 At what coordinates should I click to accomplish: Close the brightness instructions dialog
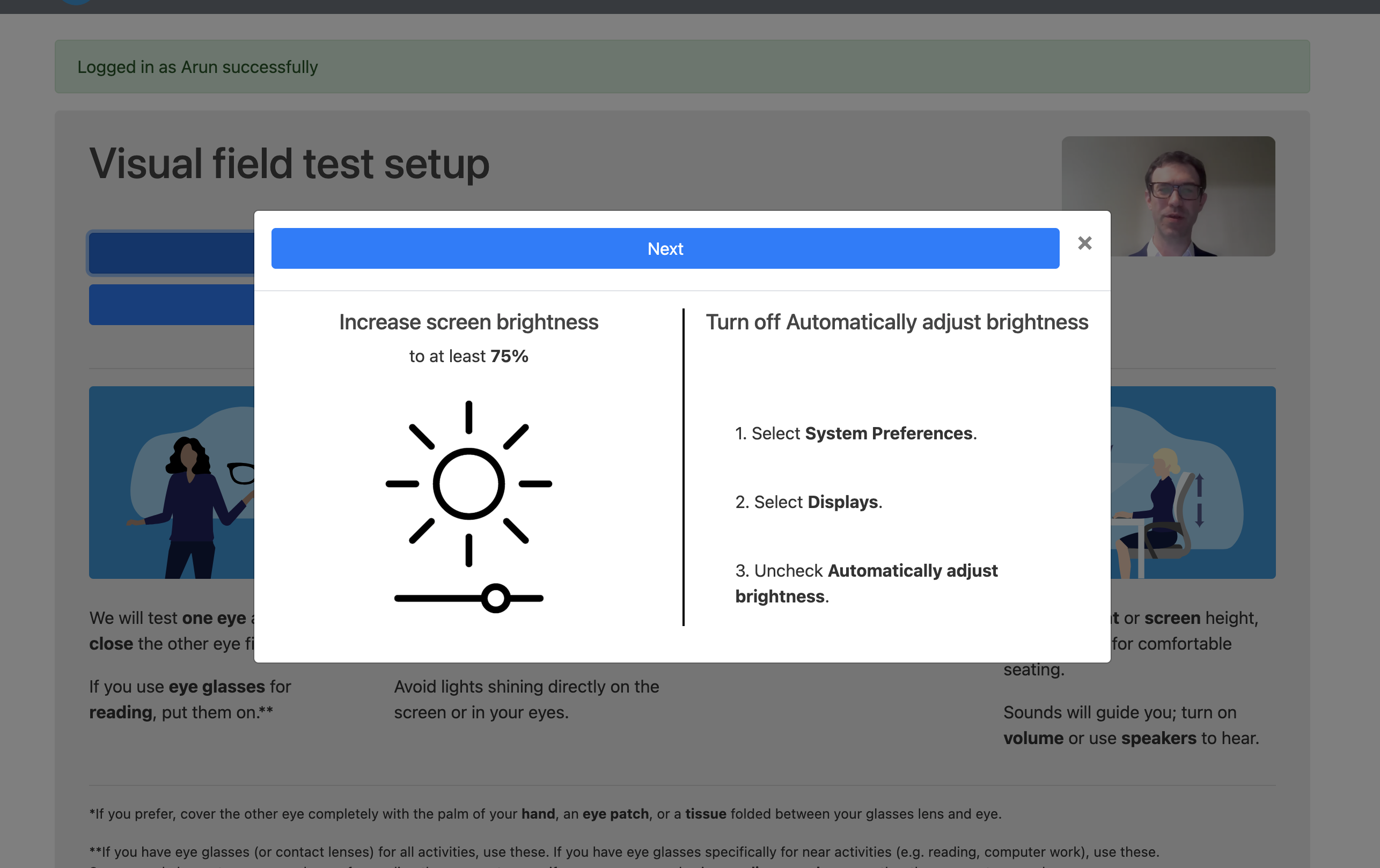(x=1084, y=243)
